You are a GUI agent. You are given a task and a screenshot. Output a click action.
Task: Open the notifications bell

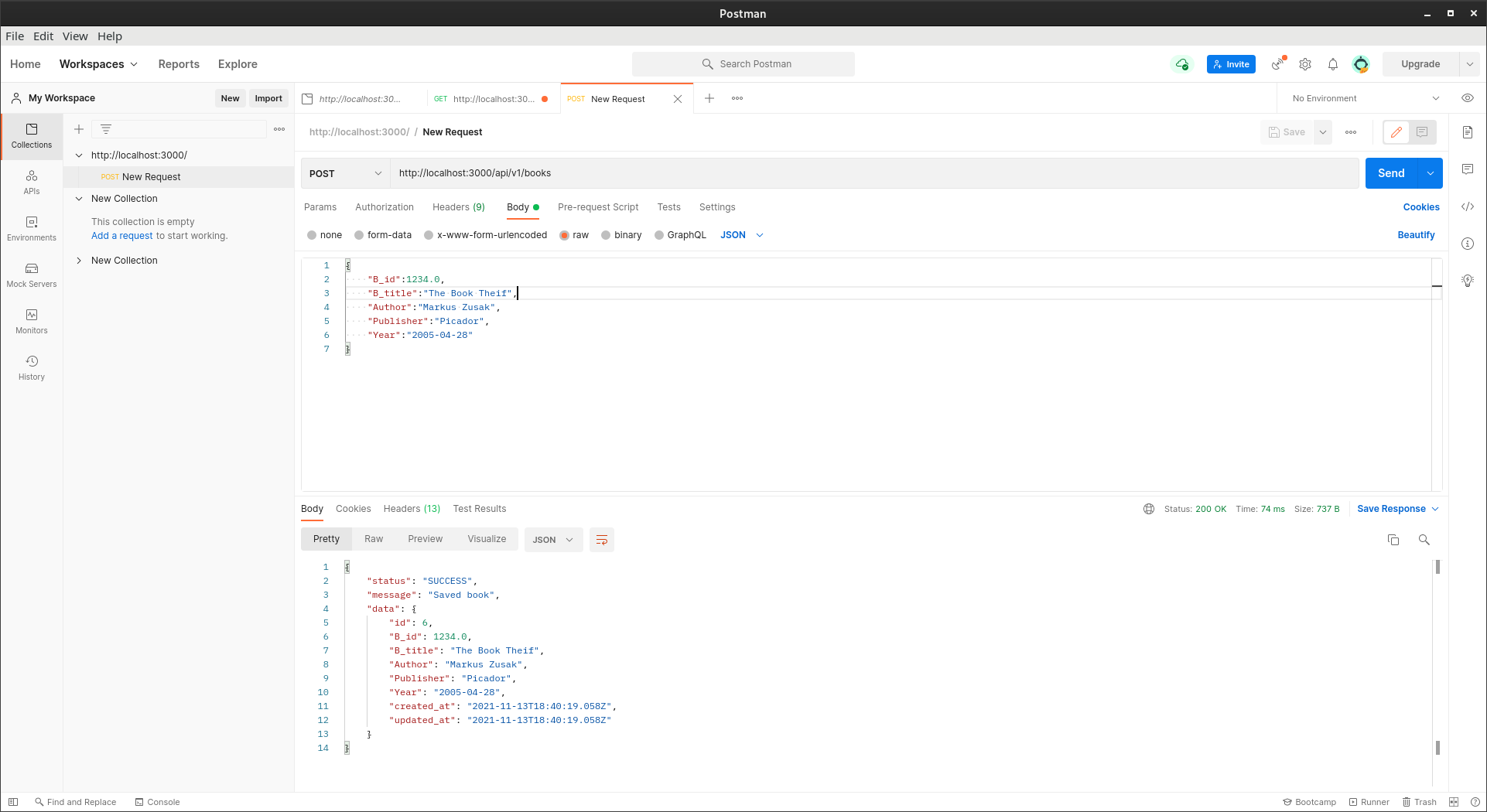(1333, 64)
